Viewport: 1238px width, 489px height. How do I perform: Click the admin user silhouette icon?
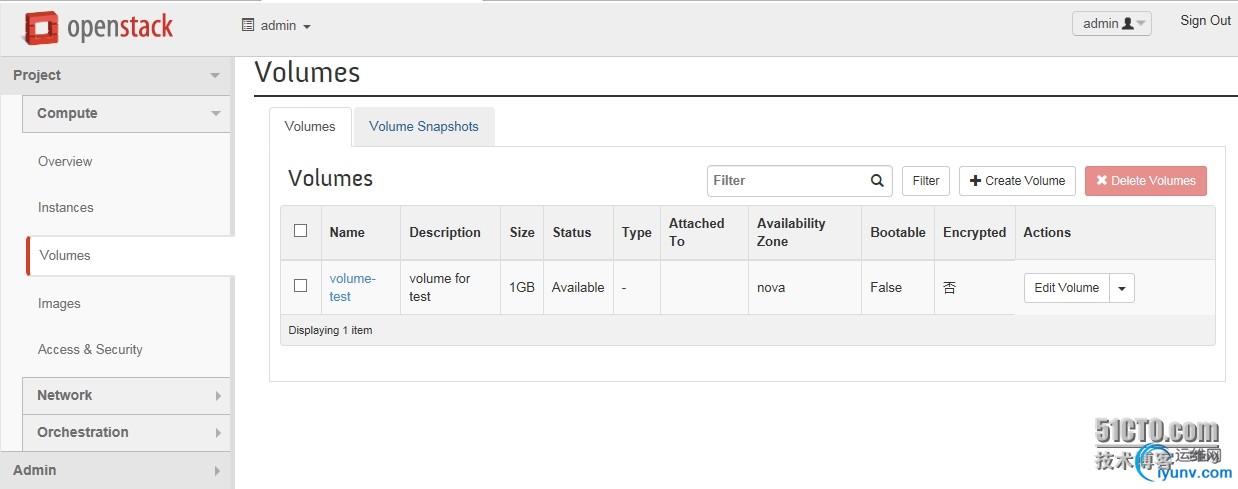click(x=1128, y=24)
